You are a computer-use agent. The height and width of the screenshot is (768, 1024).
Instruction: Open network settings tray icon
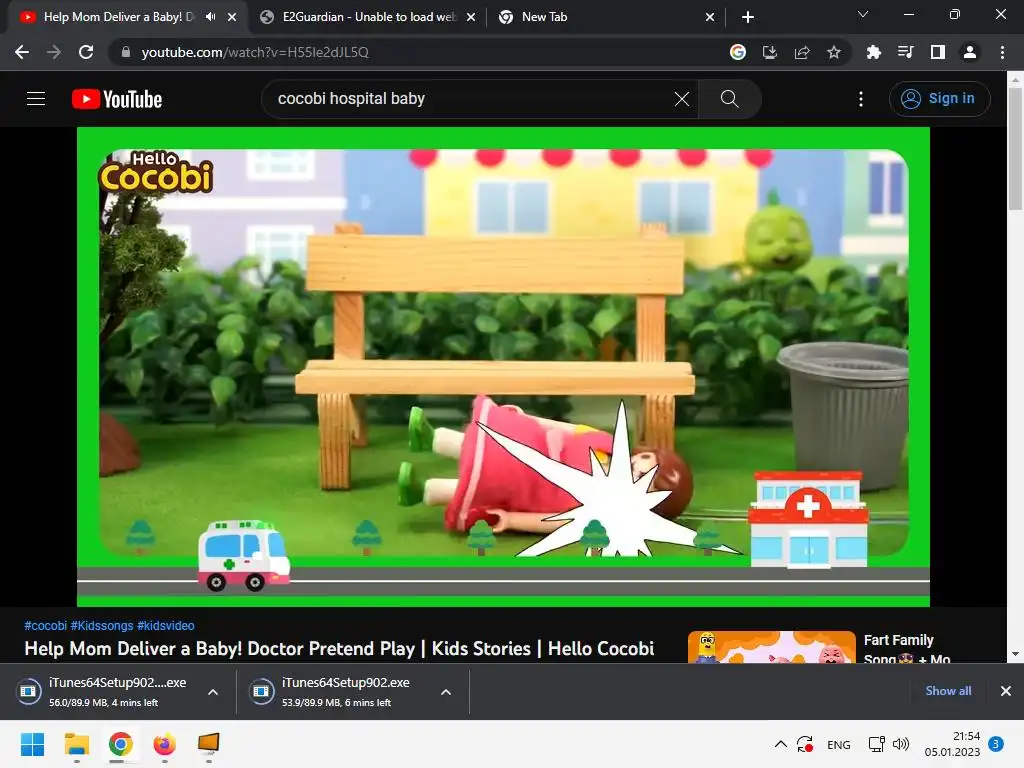[876, 744]
